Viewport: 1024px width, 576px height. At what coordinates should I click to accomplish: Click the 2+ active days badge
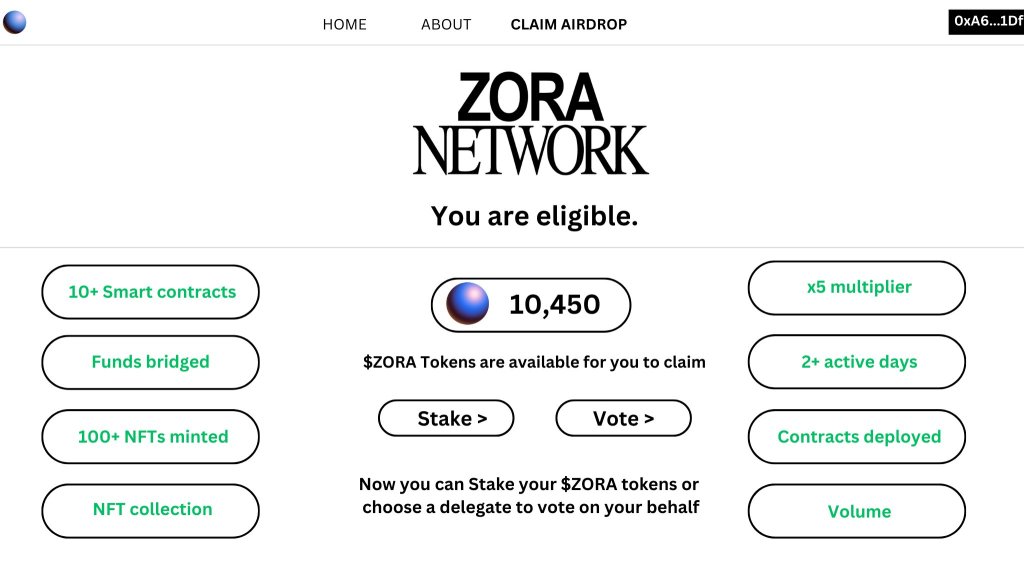click(x=856, y=362)
